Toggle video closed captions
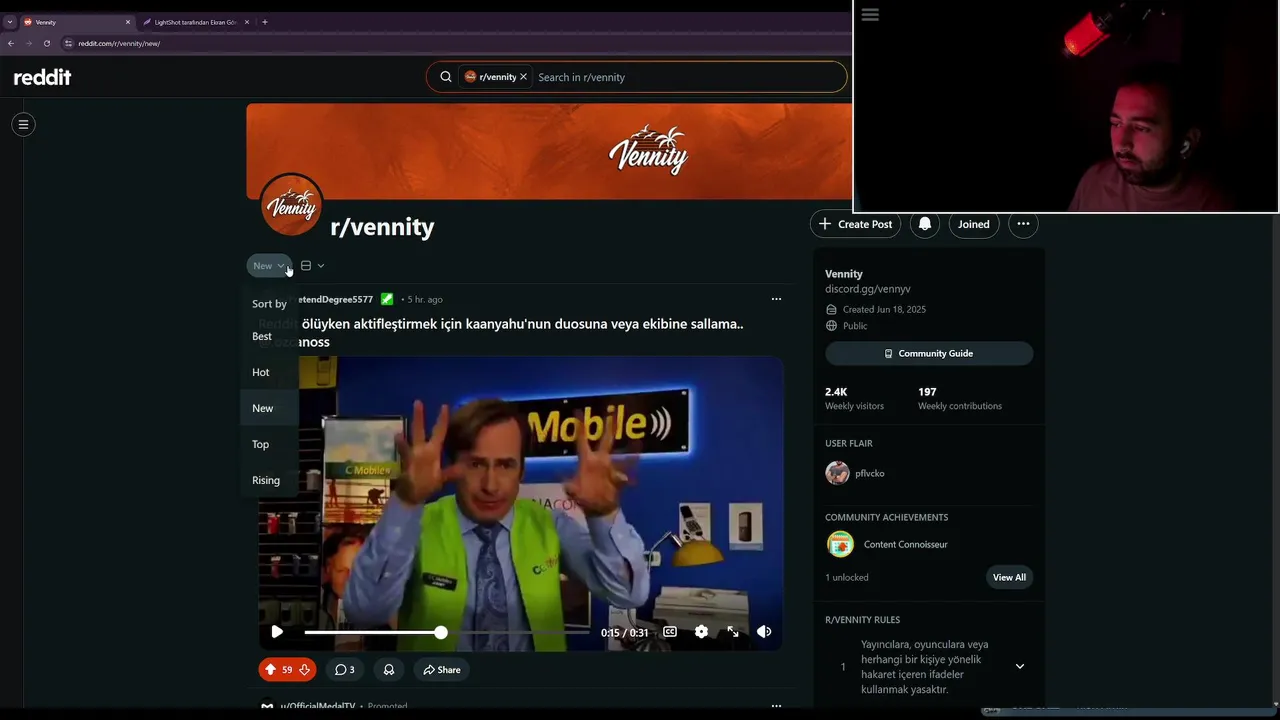 pos(670,632)
